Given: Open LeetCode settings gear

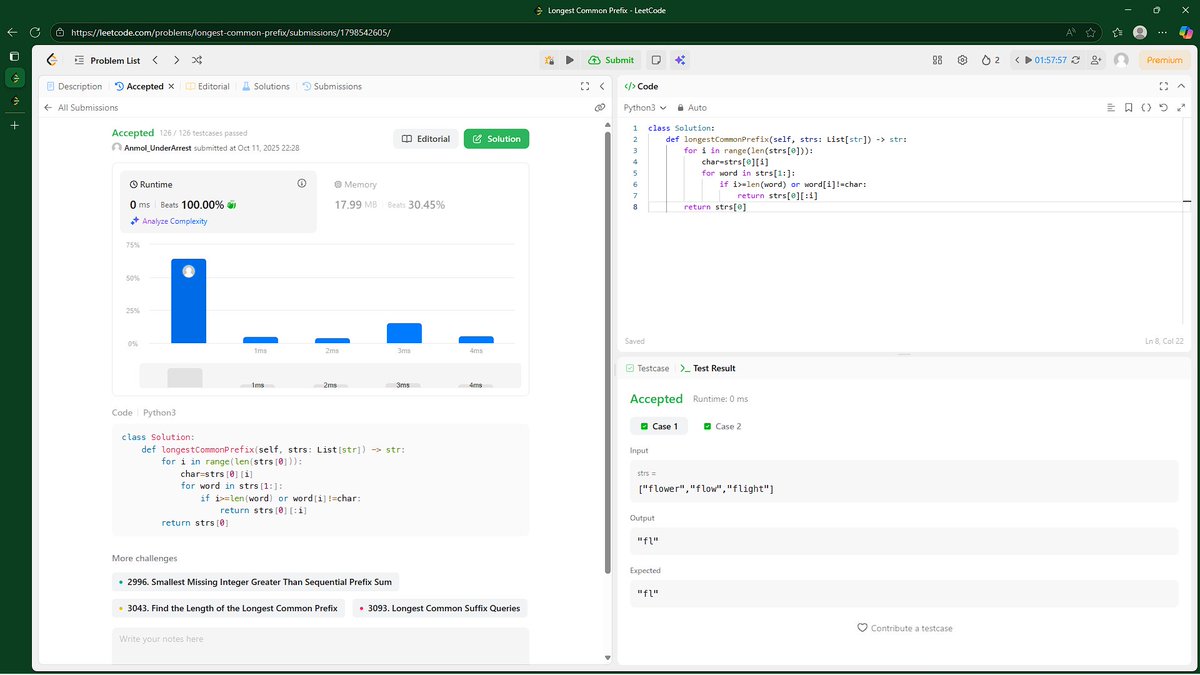Looking at the screenshot, I should tap(962, 60).
